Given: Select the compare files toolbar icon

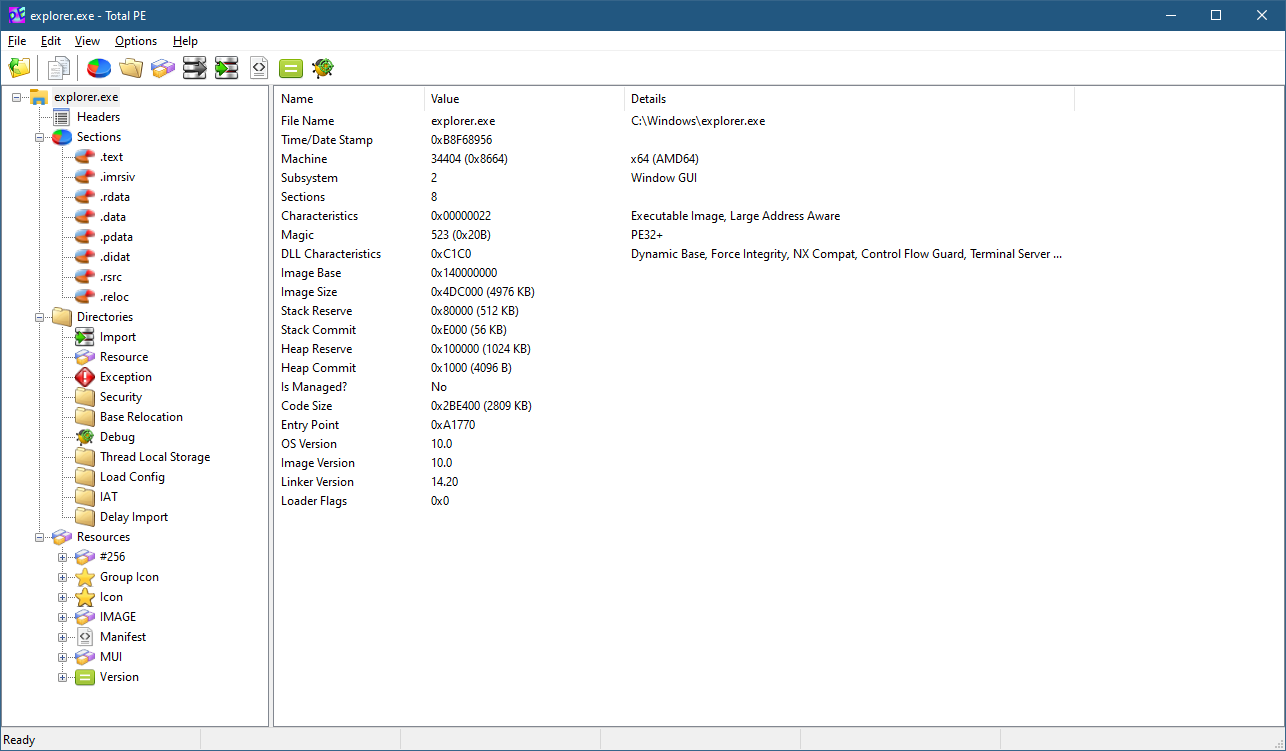Looking at the screenshot, I should (x=57, y=68).
